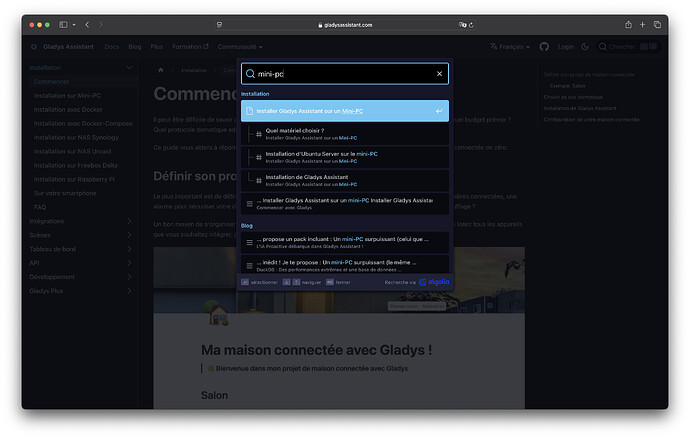The image size is (690, 438).
Task: Open a new tab with plus icon
Action: 642,25
